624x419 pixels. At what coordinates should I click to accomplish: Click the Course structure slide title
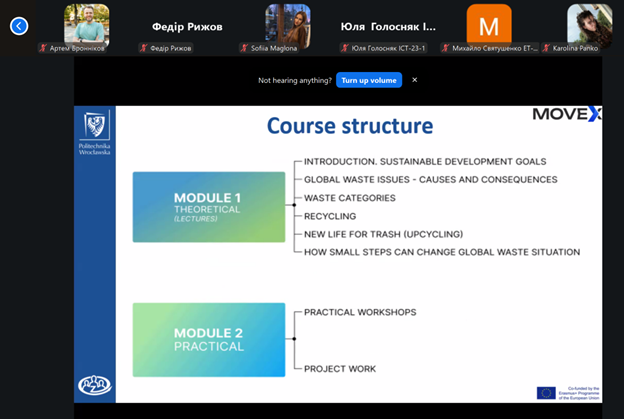pos(349,127)
